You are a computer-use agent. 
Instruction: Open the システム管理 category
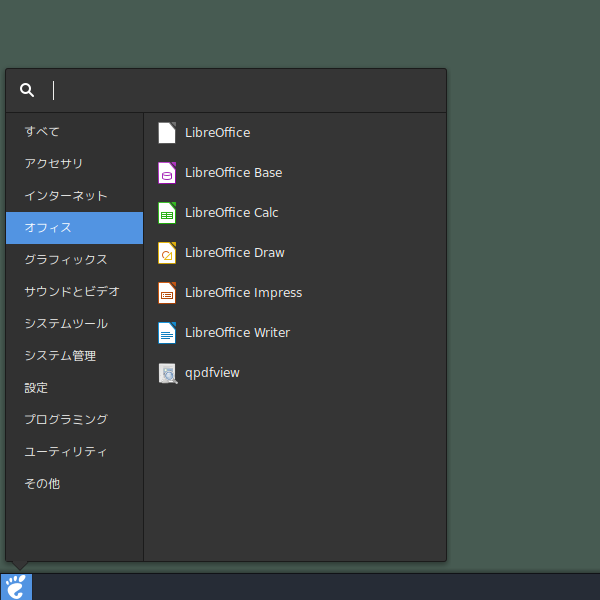[75, 356]
